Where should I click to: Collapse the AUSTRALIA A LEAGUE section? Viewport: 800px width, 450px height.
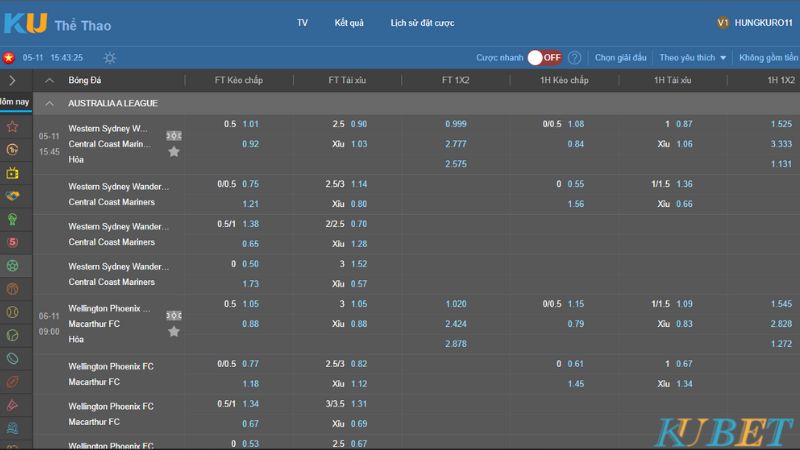click(49, 103)
